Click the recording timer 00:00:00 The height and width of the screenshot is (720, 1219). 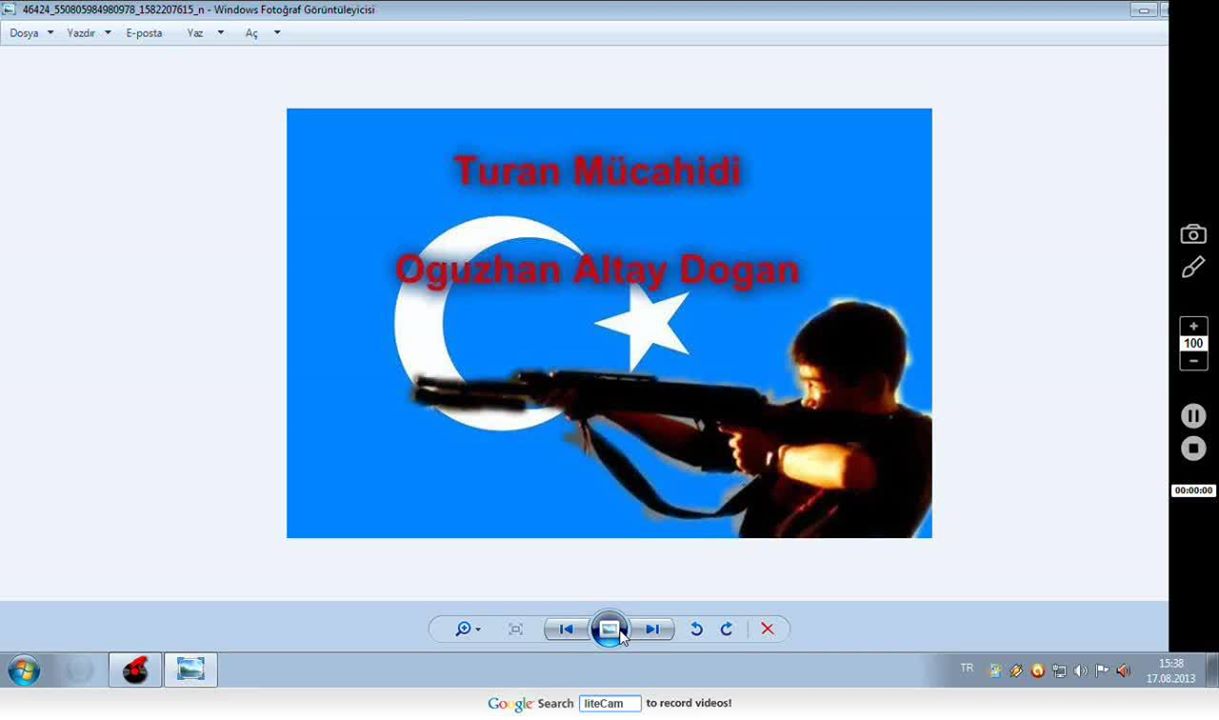[1193, 491]
